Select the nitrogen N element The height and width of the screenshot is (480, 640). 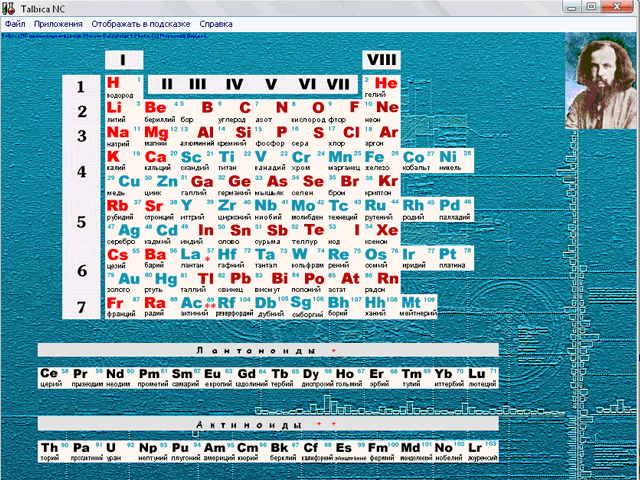tap(272, 112)
